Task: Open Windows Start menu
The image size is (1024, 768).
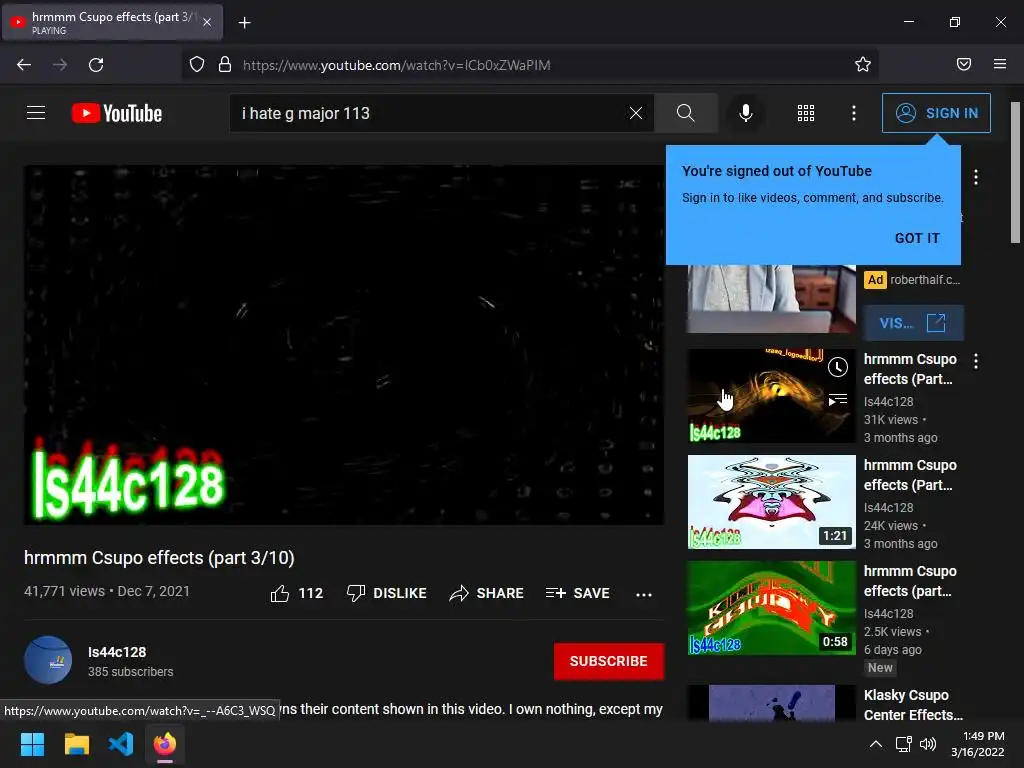Action: point(32,744)
